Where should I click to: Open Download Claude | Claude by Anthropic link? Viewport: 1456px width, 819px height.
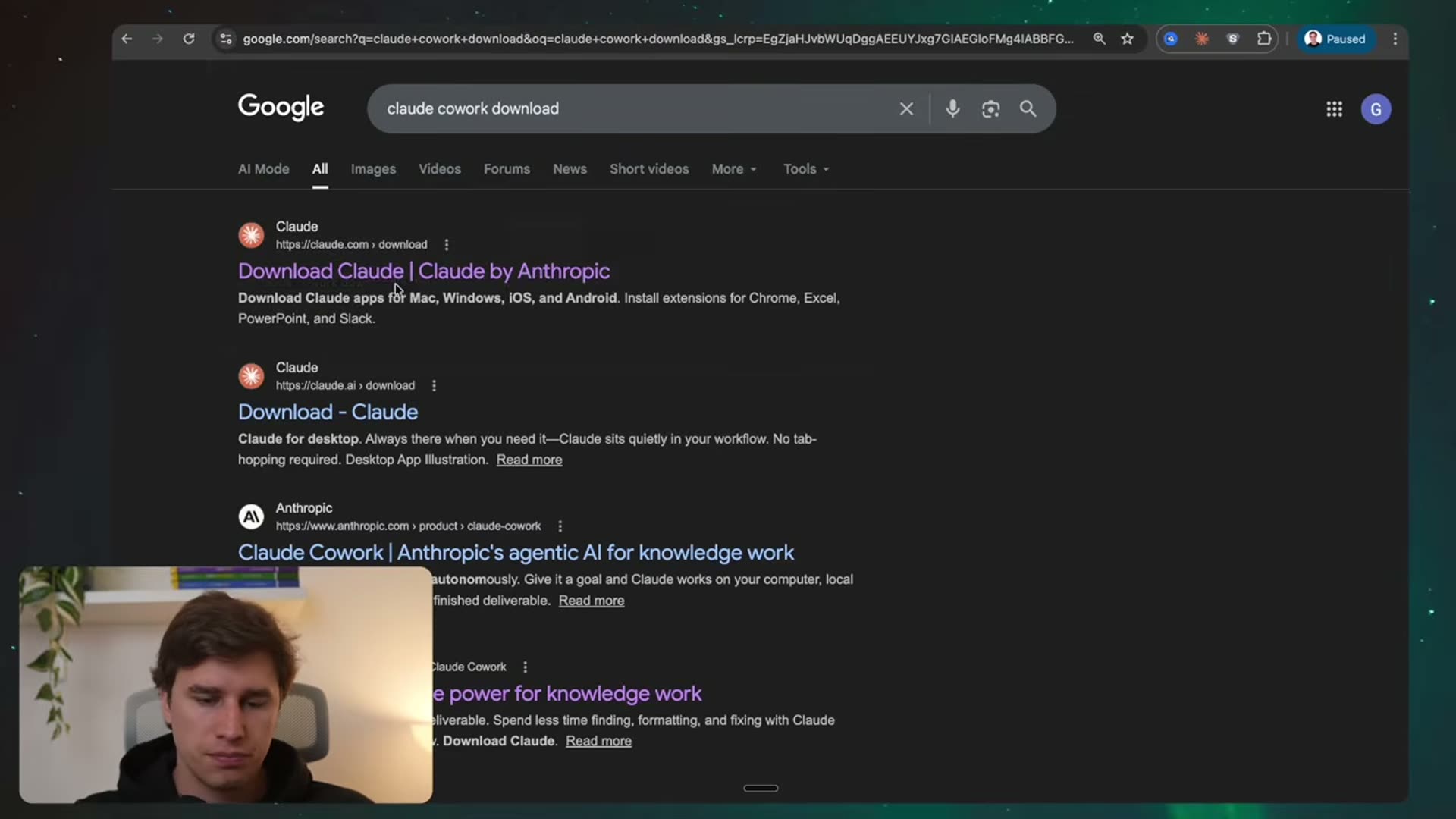point(424,271)
